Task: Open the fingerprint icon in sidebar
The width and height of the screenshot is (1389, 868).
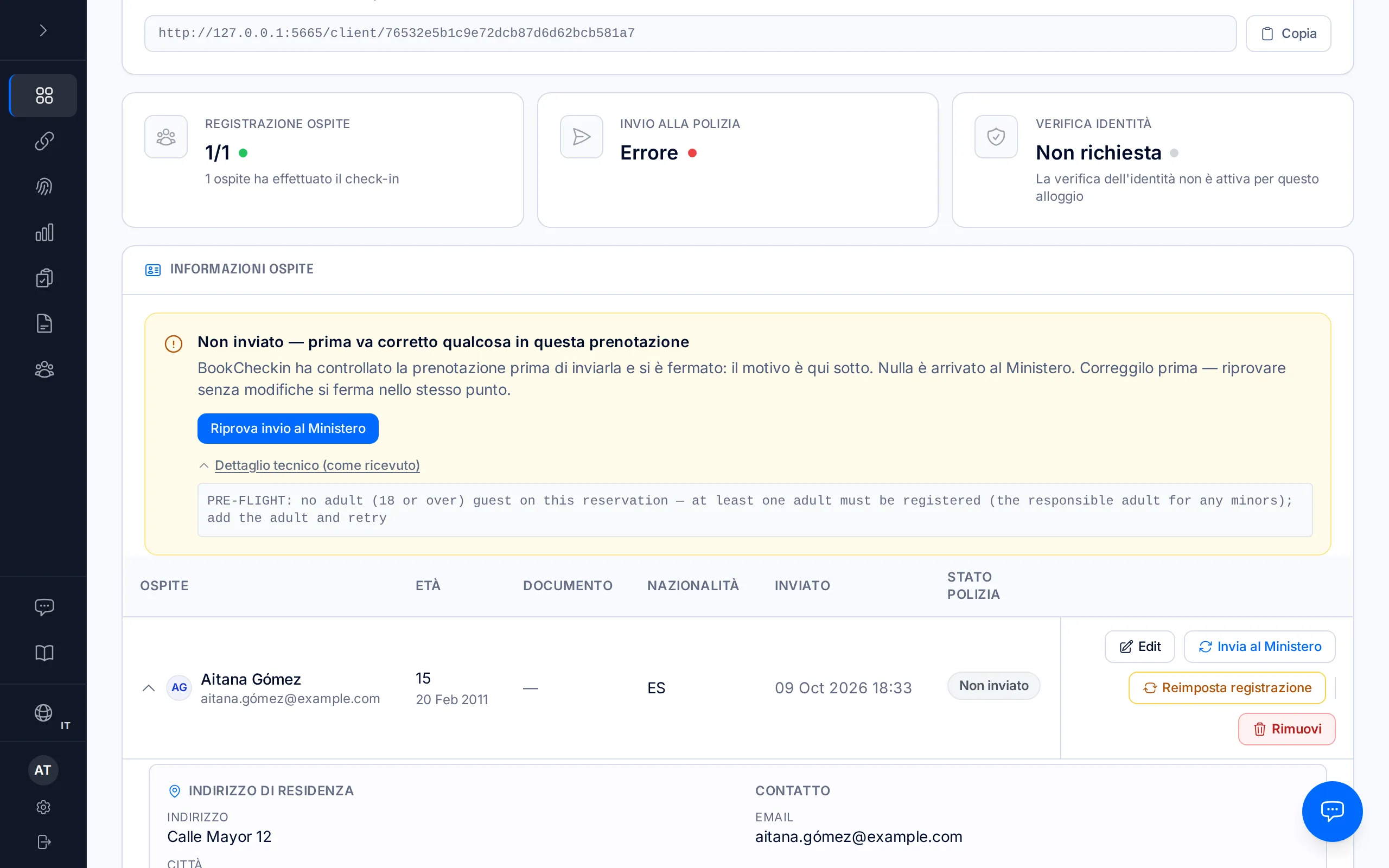Action: pyautogui.click(x=43, y=187)
